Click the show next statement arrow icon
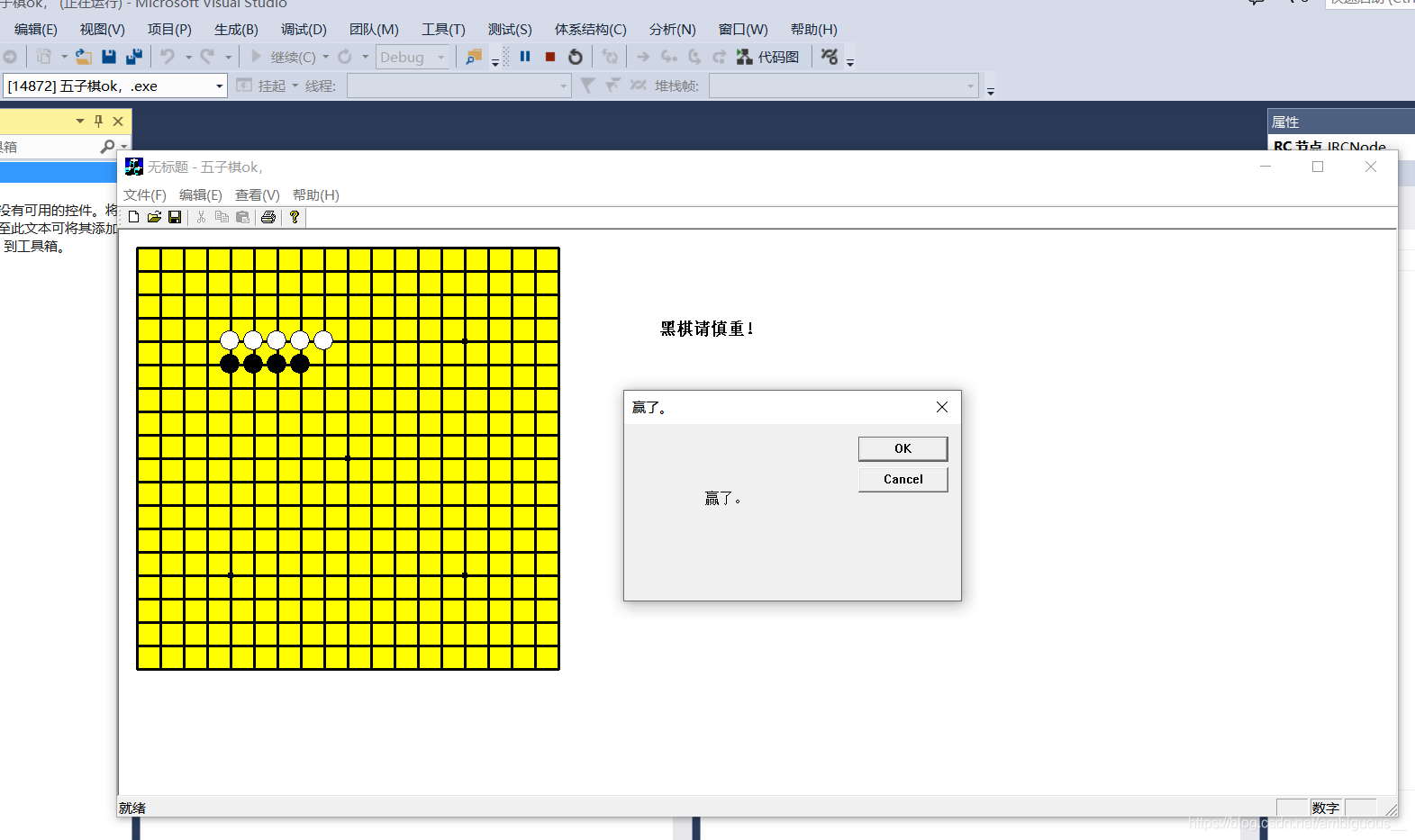 [x=643, y=57]
